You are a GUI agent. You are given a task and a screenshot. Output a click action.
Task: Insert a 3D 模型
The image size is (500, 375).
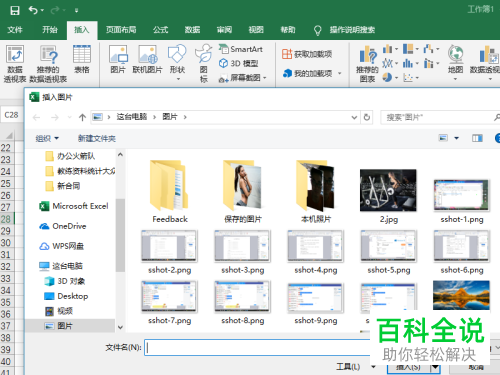[x=239, y=63]
